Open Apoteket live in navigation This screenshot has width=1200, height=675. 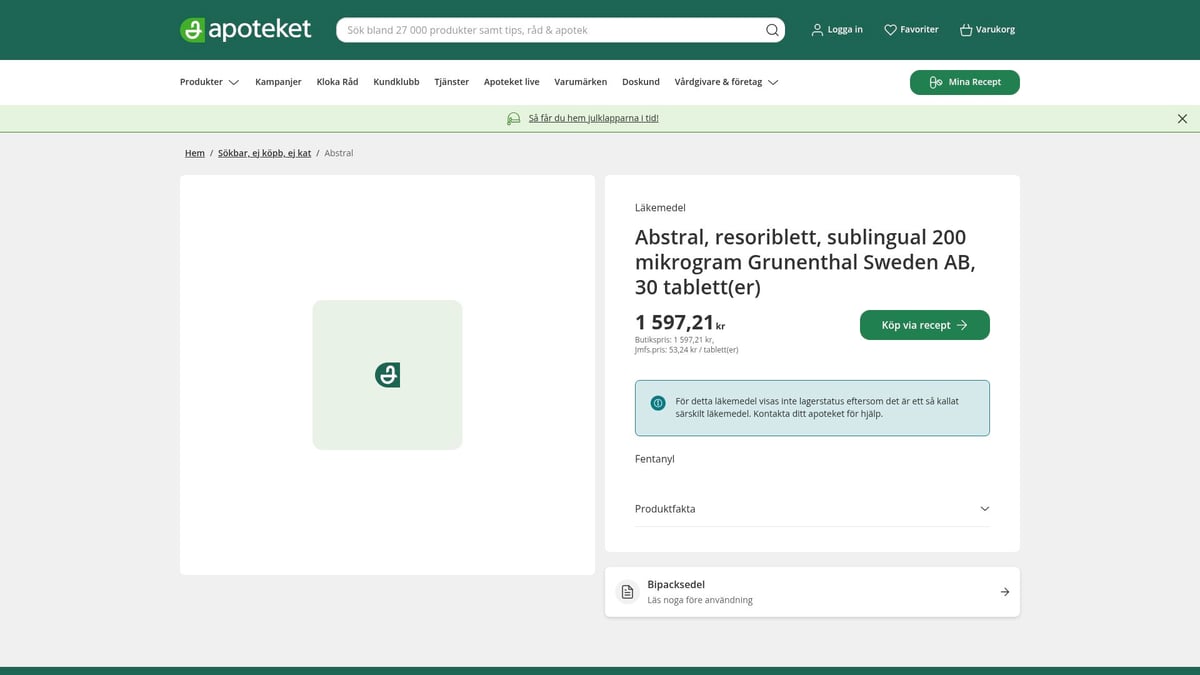tap(511, 82)
